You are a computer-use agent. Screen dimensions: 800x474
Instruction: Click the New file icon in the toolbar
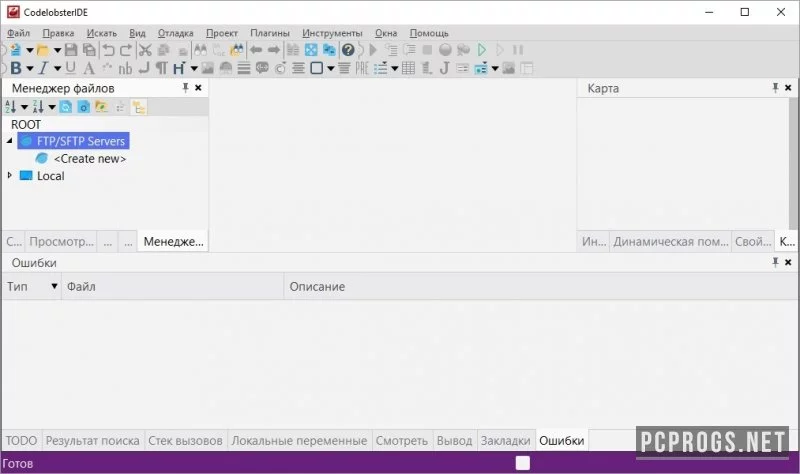tap(15, 50)
